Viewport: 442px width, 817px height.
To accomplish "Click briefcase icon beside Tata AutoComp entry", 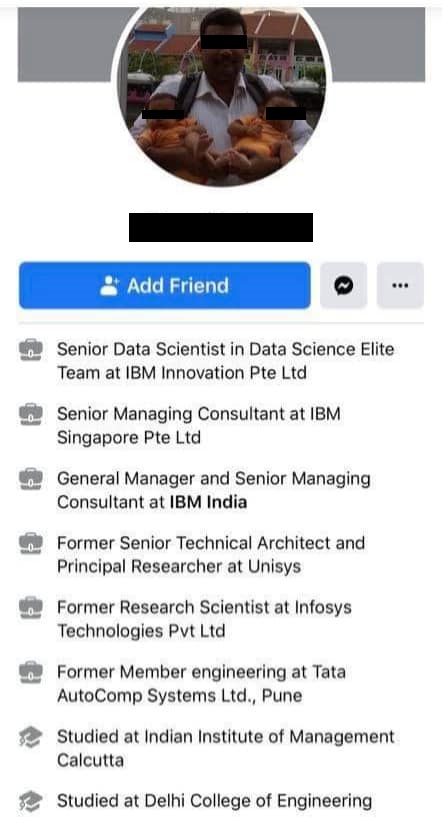I will [x=31, y=673].
